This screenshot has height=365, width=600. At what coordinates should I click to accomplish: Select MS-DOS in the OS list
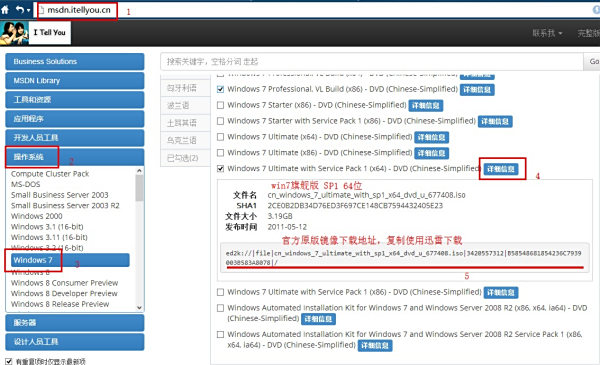25,184
